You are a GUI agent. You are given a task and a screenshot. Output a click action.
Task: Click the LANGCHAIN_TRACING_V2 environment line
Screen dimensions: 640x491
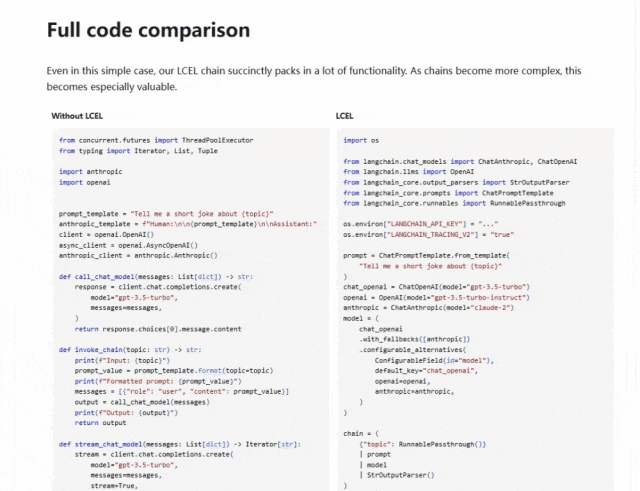click(429, 234)
